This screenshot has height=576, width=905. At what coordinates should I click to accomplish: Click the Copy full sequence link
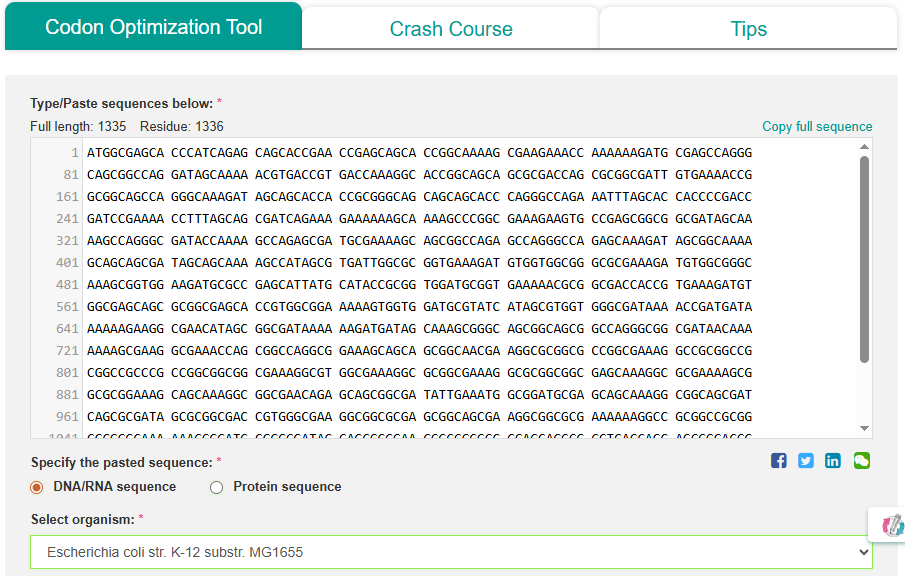coord(817,127)
